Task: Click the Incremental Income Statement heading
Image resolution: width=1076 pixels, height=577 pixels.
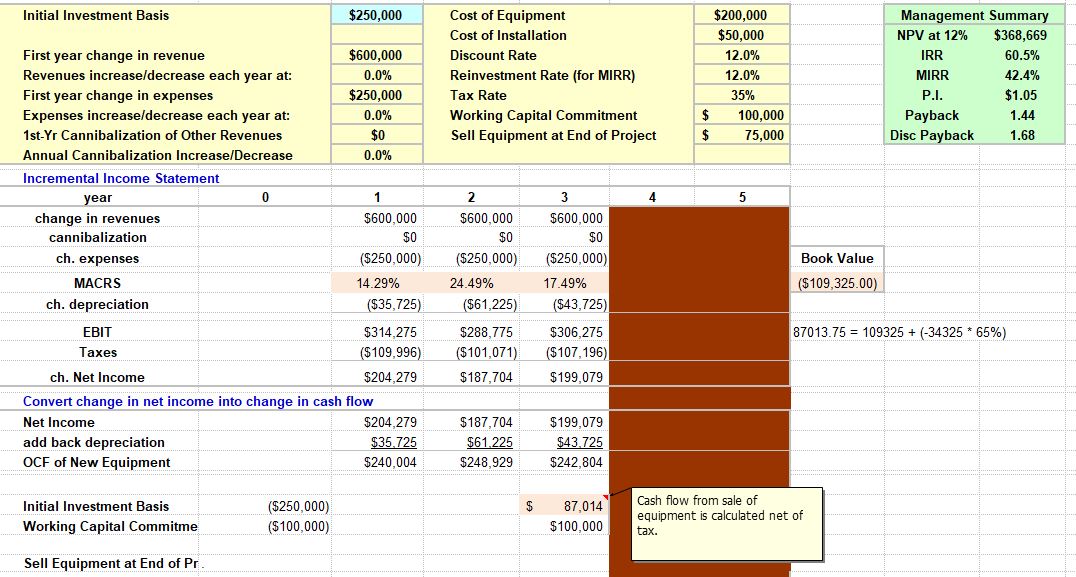Action: pos(121,178)
